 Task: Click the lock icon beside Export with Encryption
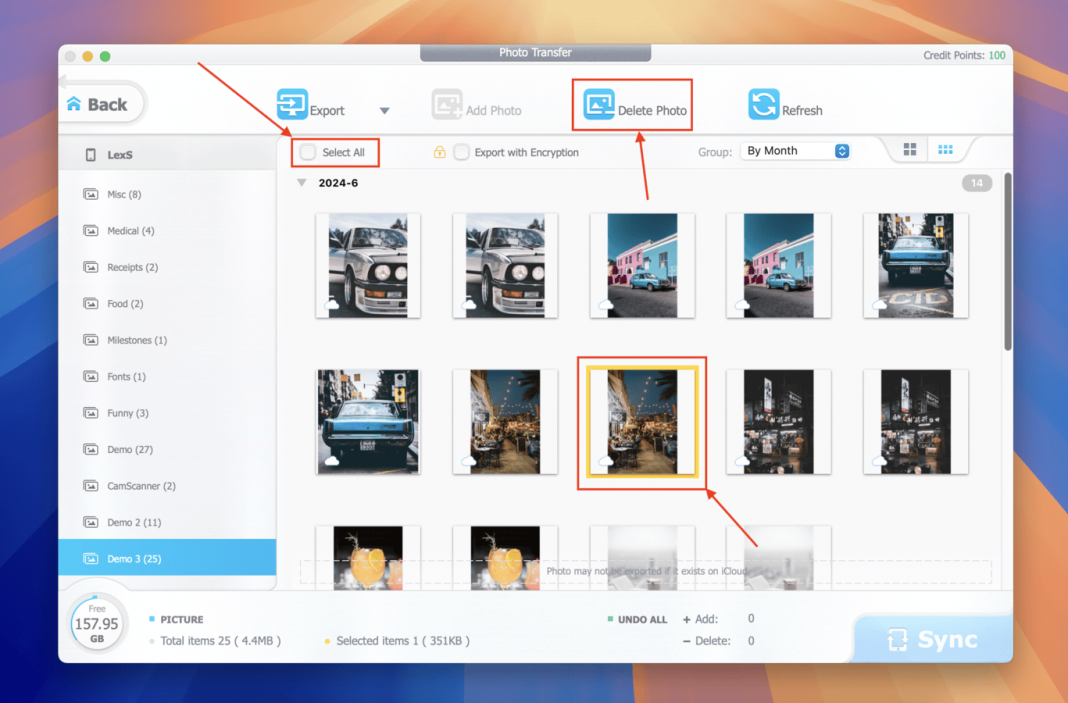(440, 152)
